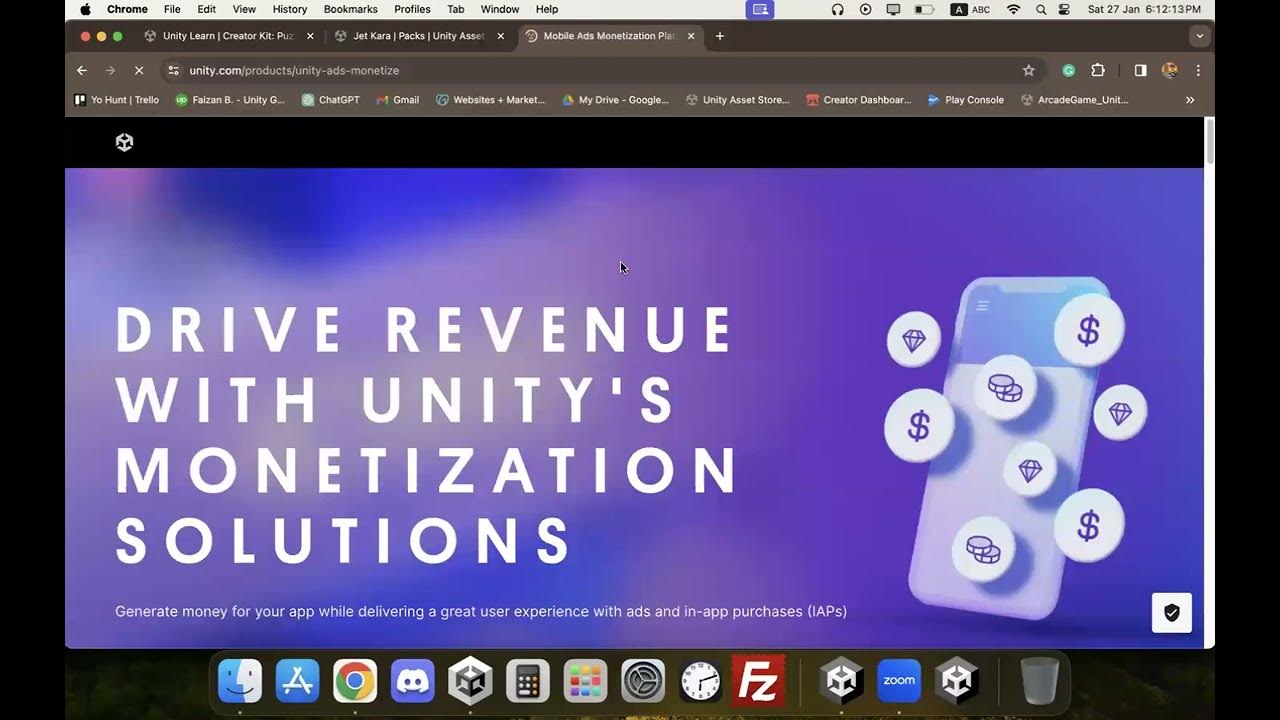The image size is (1280, 720).
Task: Open Spotlight search
Action: point(1041,9)
